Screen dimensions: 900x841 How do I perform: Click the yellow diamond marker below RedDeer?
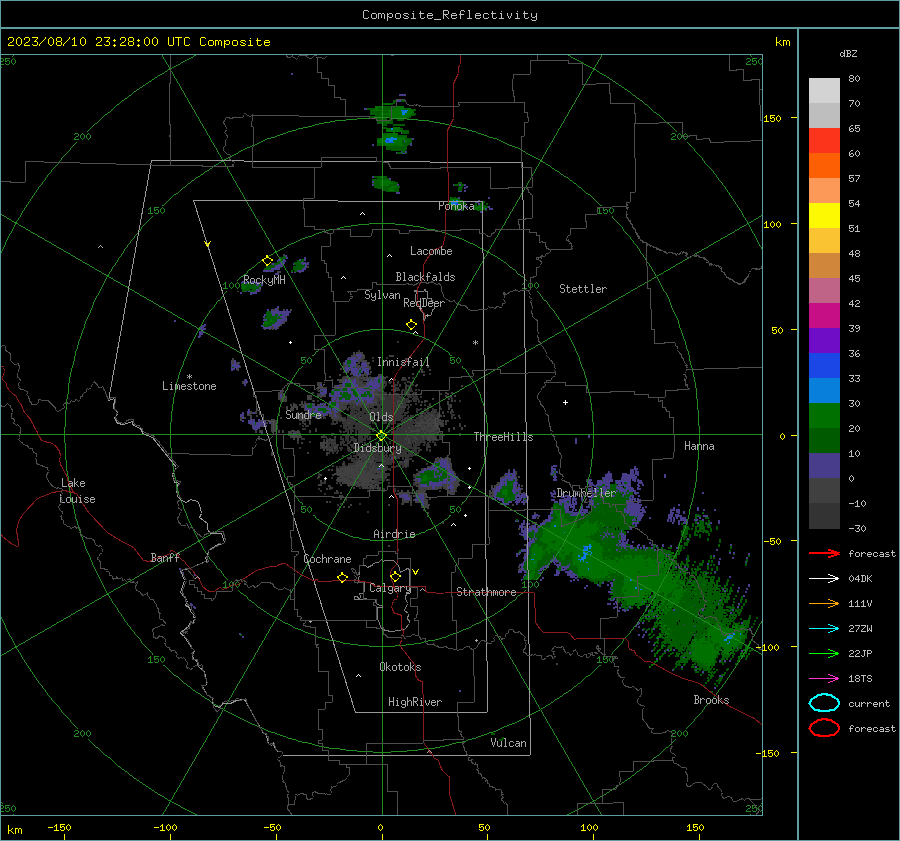[x=411, y=325]
